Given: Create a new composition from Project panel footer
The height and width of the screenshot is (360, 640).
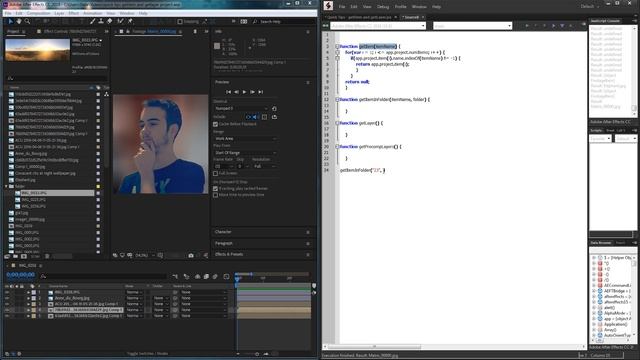Looking at the screenshot, I should click(24, 256).
